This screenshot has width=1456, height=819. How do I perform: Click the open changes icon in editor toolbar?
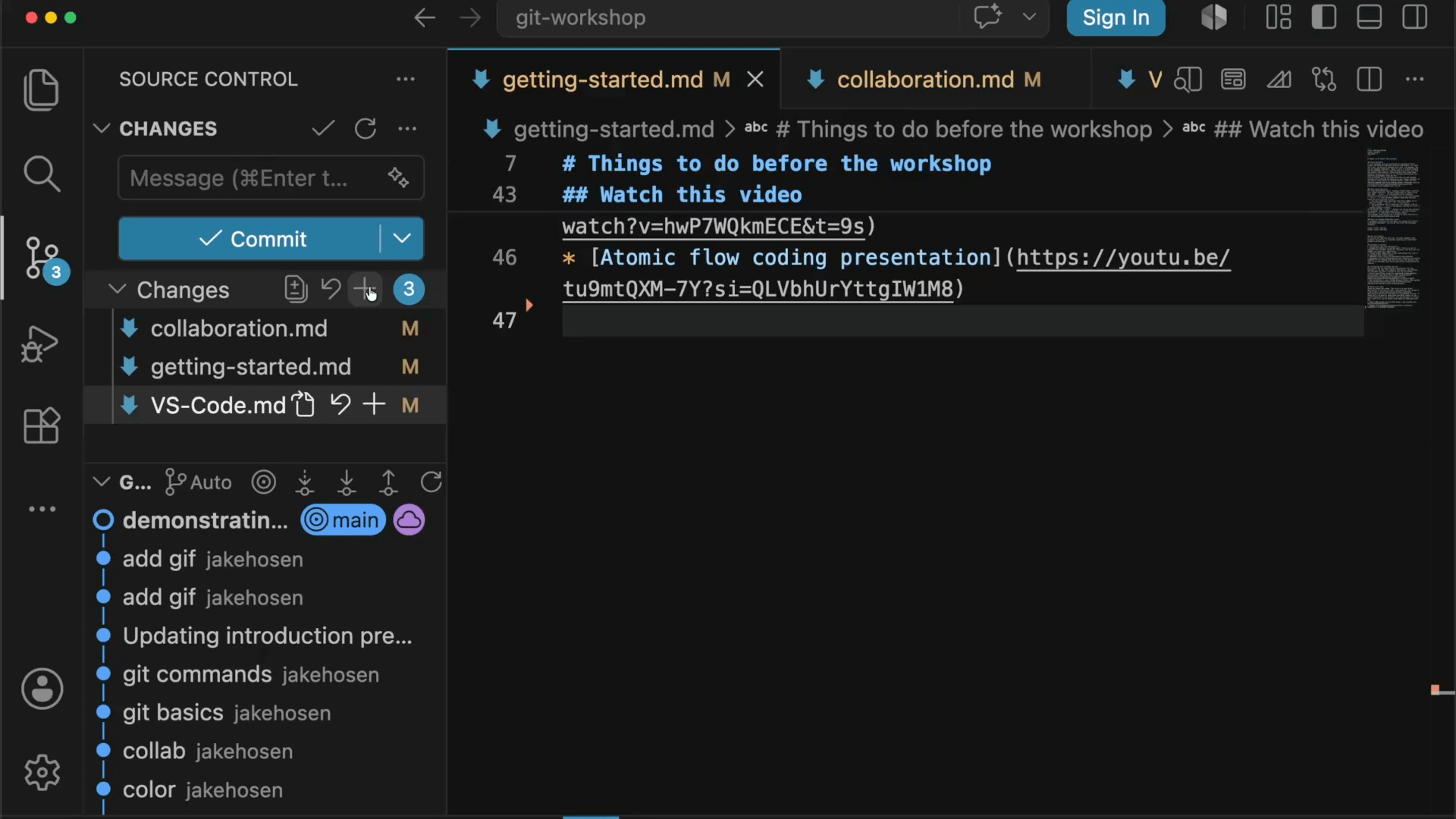[x=1324, y=79]
